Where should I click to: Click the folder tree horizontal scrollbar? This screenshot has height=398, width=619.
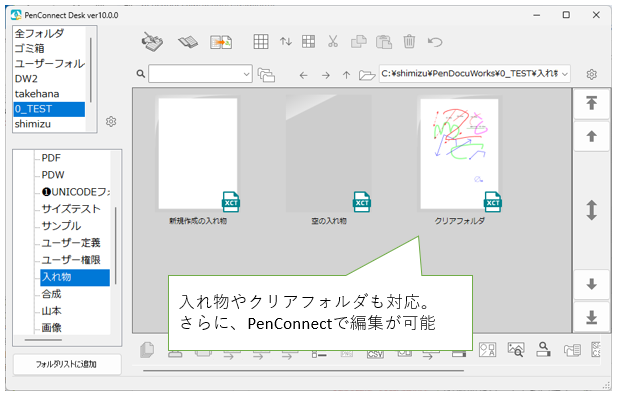(x=43, y=340)
